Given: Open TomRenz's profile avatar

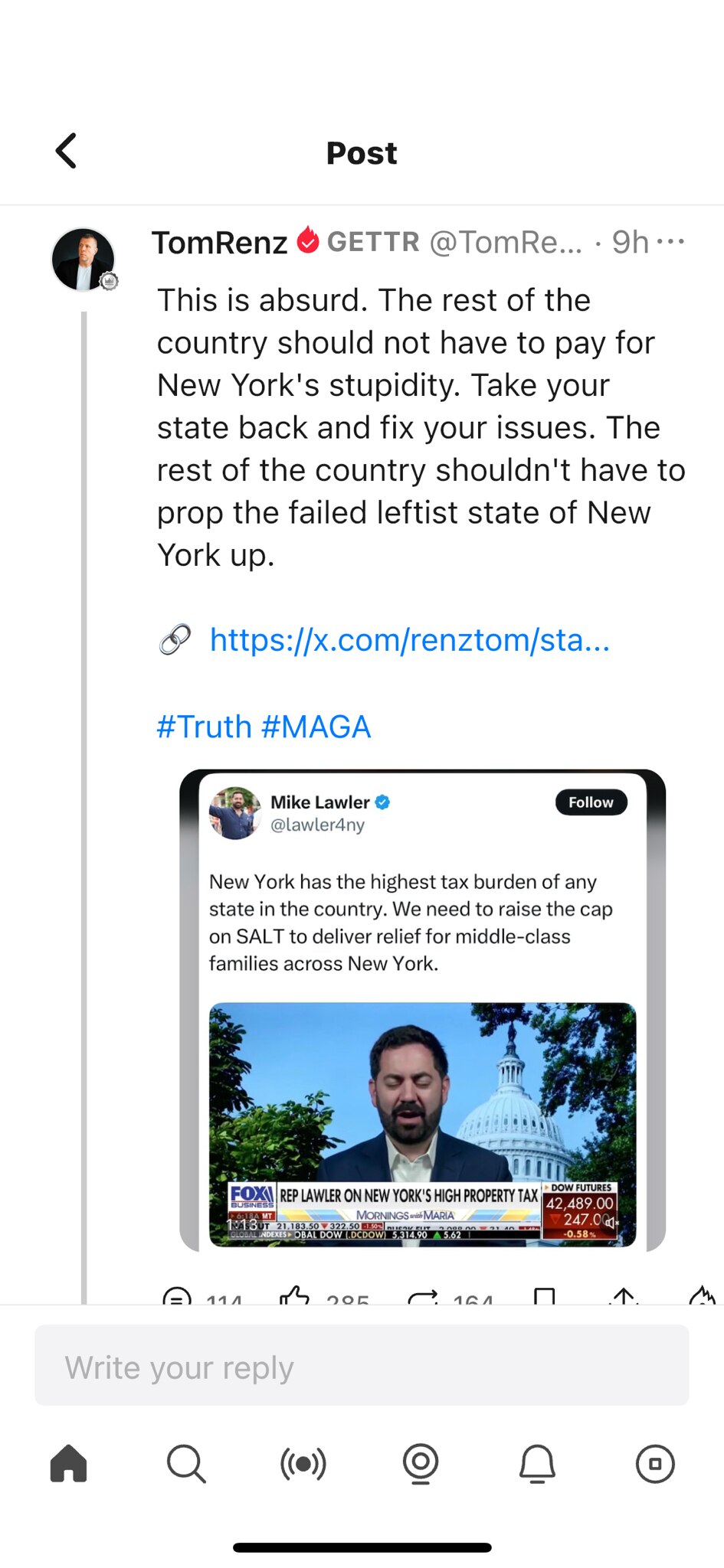Looking at the screenshot, I should coord(83,260).
